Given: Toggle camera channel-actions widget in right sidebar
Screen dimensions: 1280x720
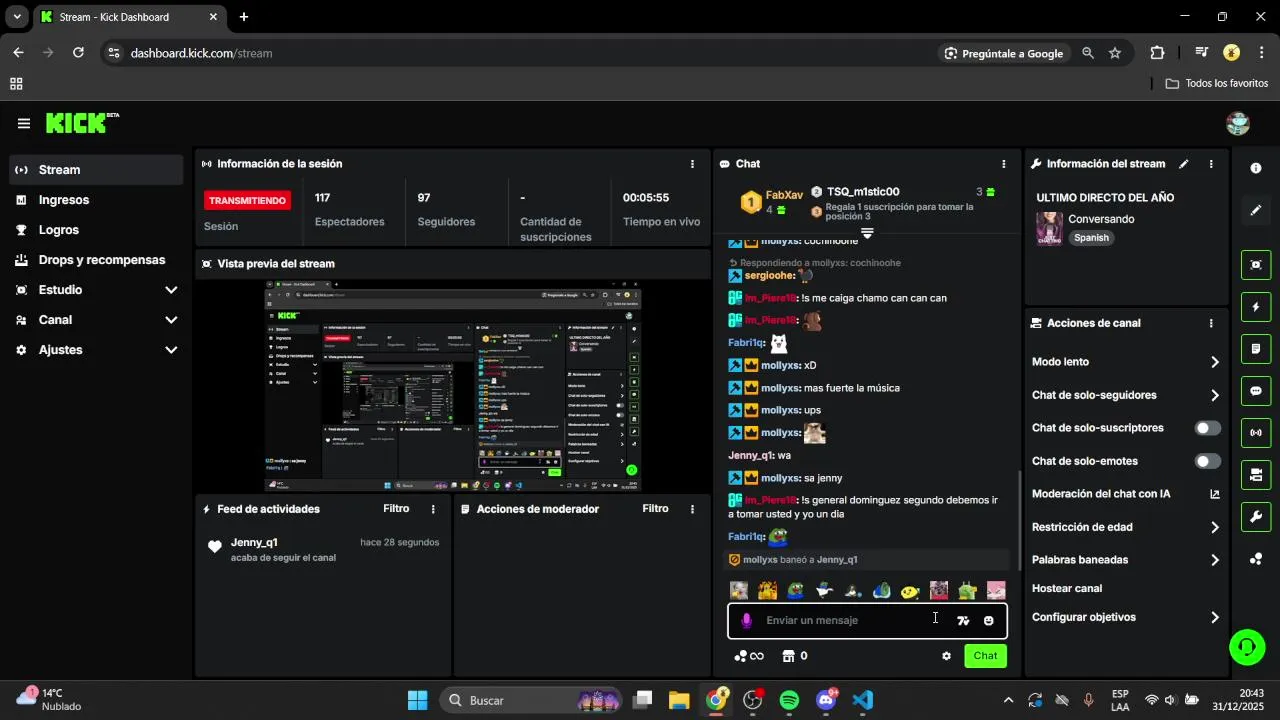Looking at the screenshot, I should [1256, 475].
